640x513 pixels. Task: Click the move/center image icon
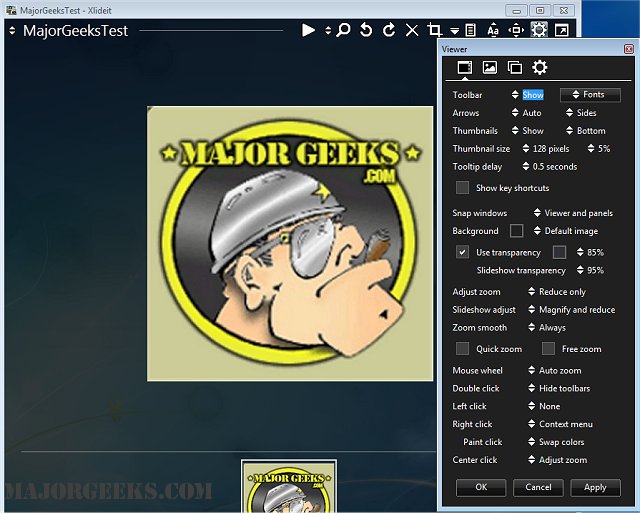pos(516,30)
